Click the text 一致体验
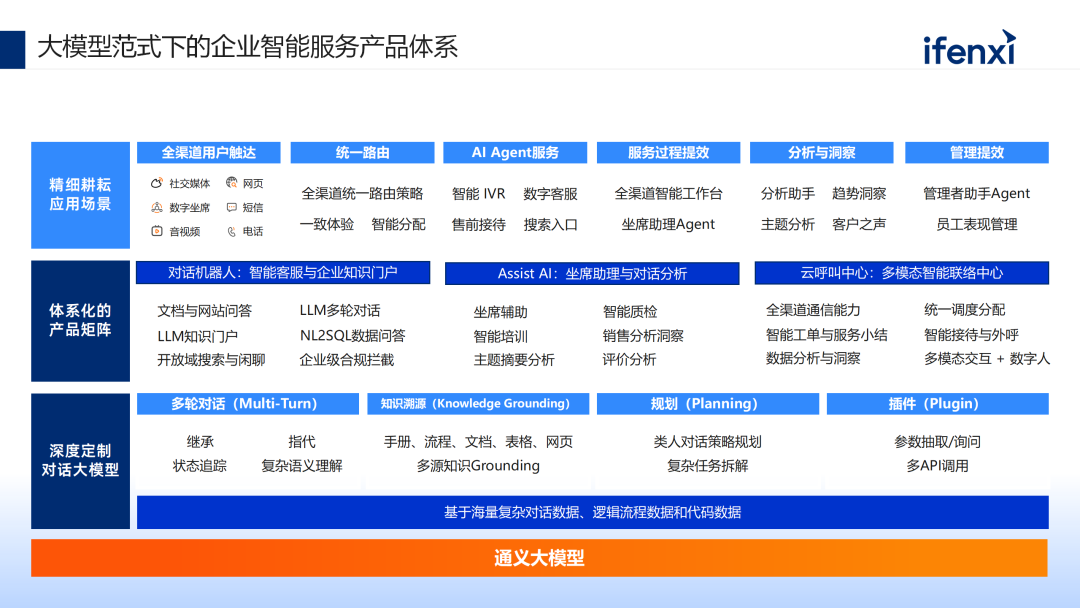The height and width of the screenshot is (608, 1080). point(327,224)
